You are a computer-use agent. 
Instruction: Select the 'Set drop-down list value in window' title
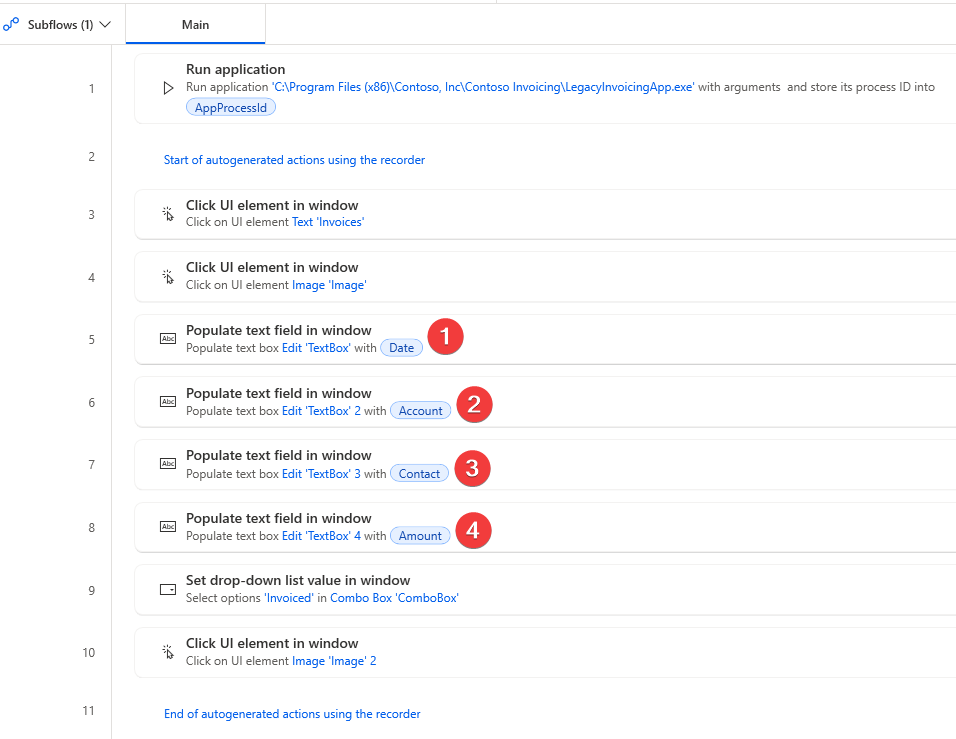(298, 580)
